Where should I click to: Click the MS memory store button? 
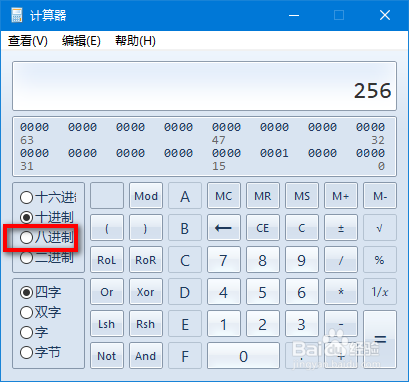pos(302,196)
